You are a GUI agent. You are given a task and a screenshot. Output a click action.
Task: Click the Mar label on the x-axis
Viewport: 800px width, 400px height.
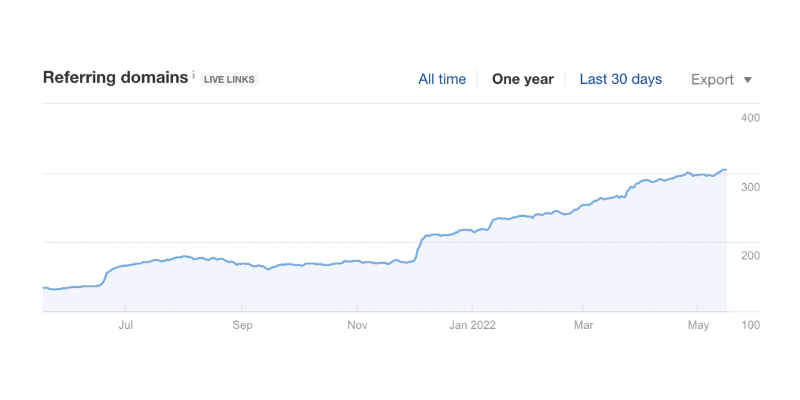point(584,326)
